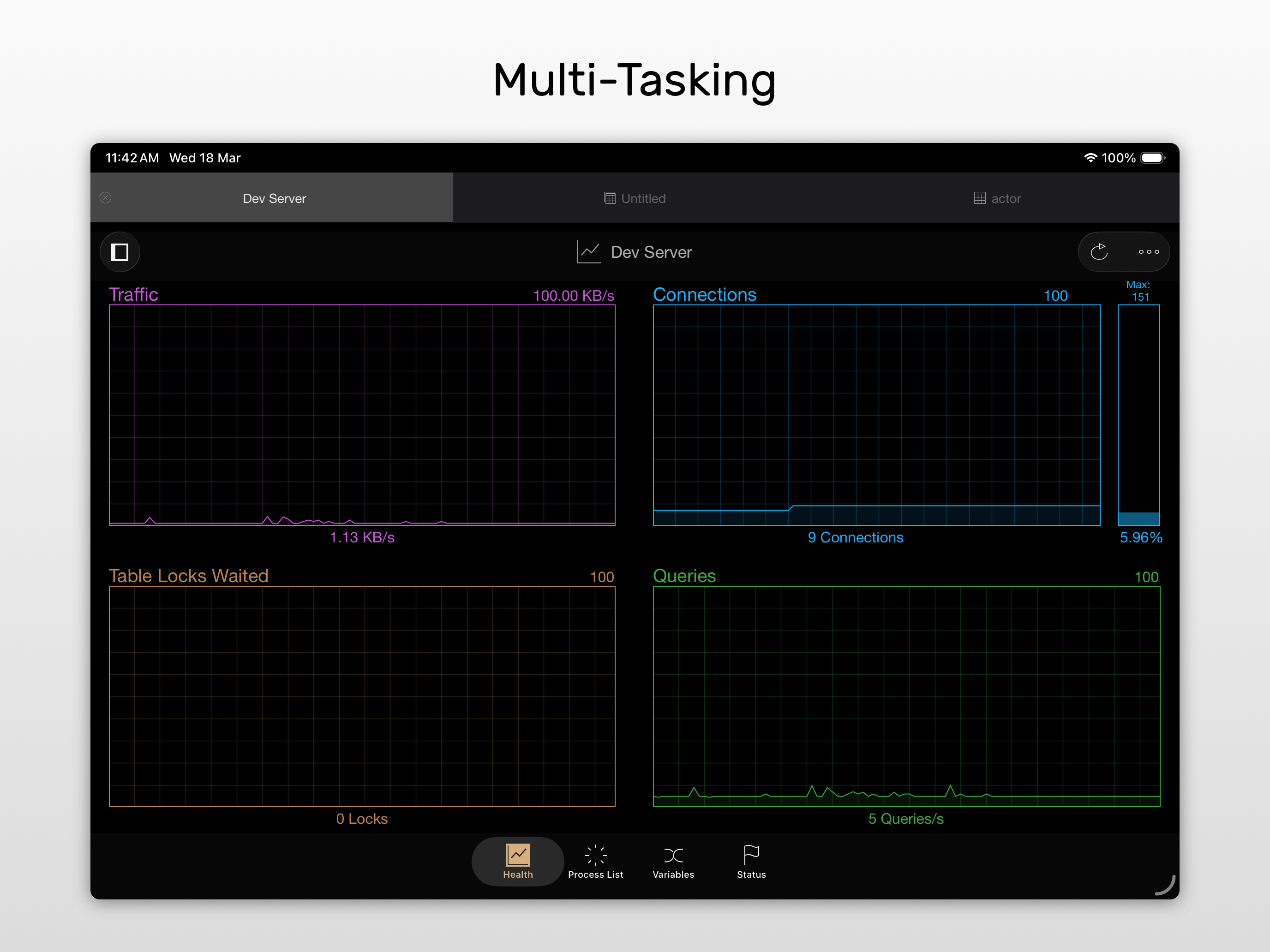Click the Traffic graph

pyautogui.click(x=362, y=415)
